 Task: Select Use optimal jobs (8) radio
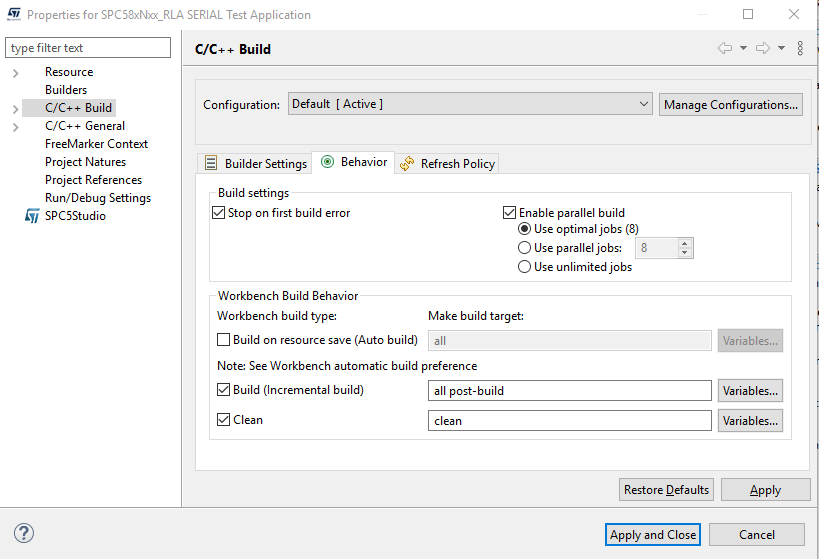click(x=524, y=229)
